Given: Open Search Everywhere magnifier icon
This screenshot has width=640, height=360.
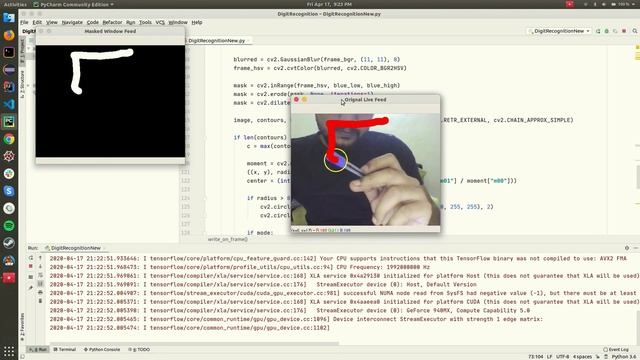Looking at the screenshot, I should point(635,31).
